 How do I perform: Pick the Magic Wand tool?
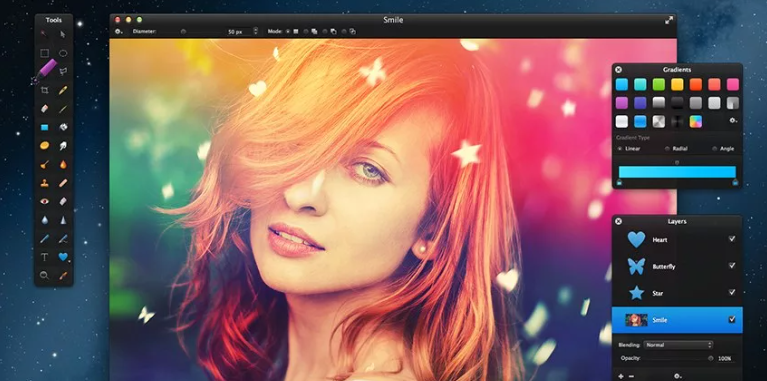click(x=44, y=34)
